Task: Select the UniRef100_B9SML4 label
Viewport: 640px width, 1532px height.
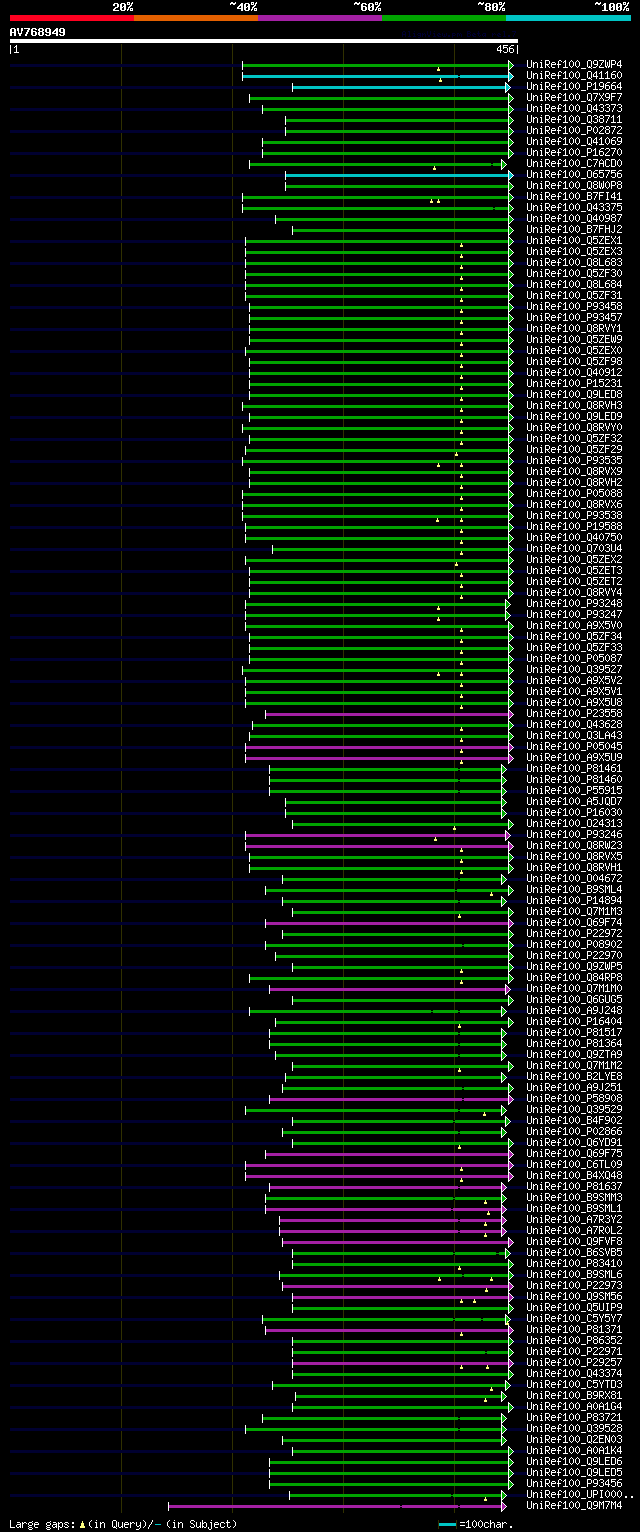Action: coord(573,889)
